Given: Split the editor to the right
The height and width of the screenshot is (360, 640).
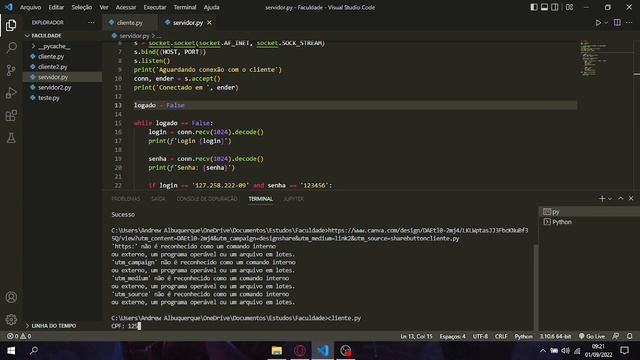Looking at the screenshot, I should 617,22.
